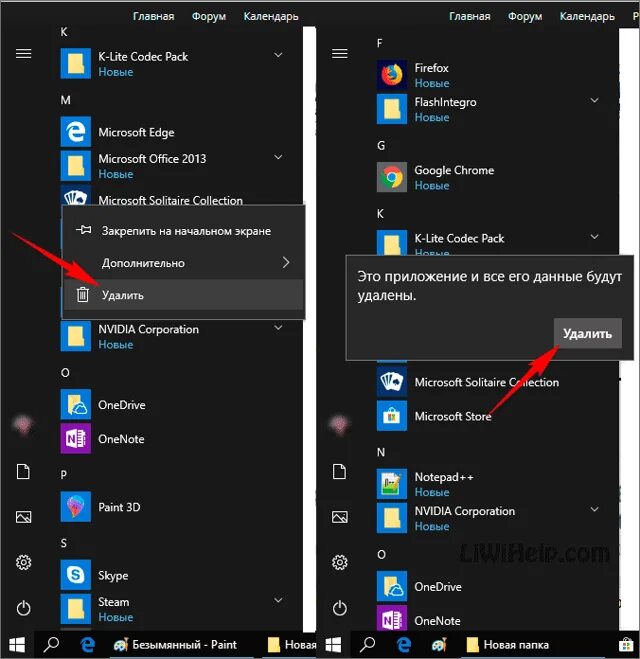Expand the NVIDIA Corporation folder in the right menu
The image size is (640, 659).
(594, 509)
